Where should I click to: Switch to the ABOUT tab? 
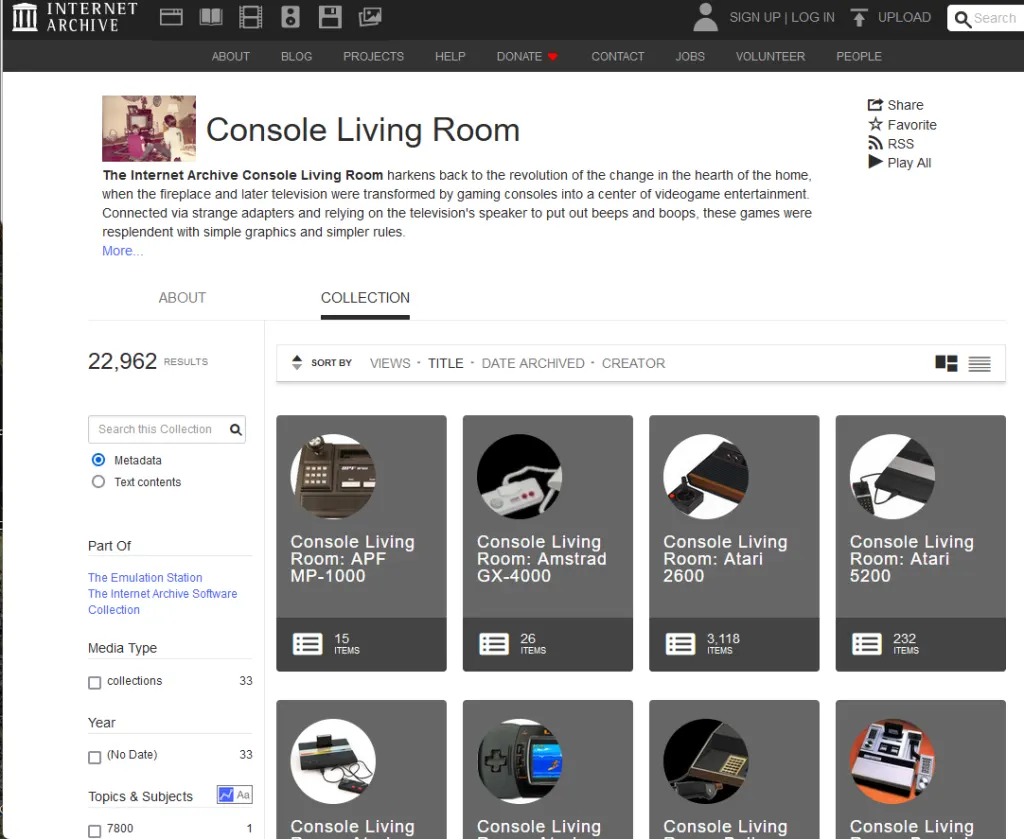tap(182, 298)
